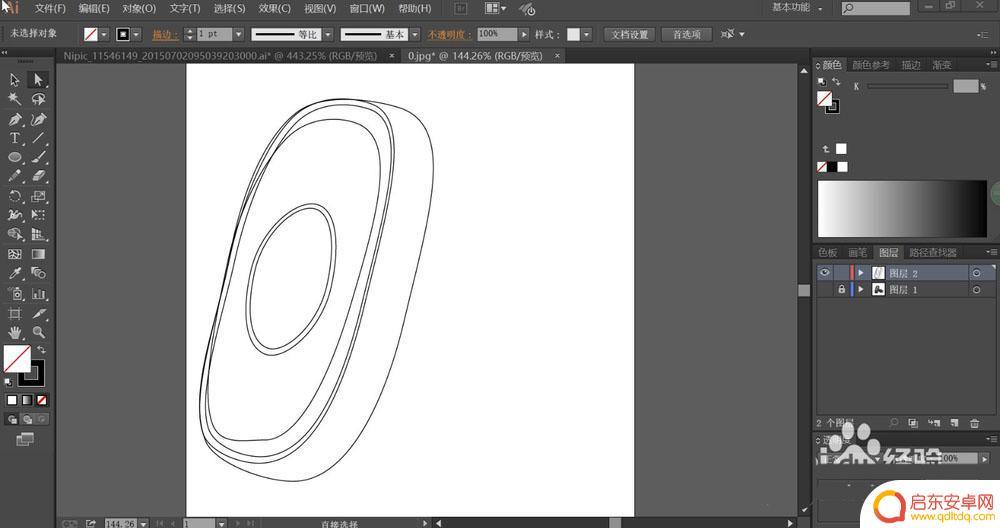Screen dimensions: 1000x528
Task: Select the Shape Builder tool
Action: point(15,235)
